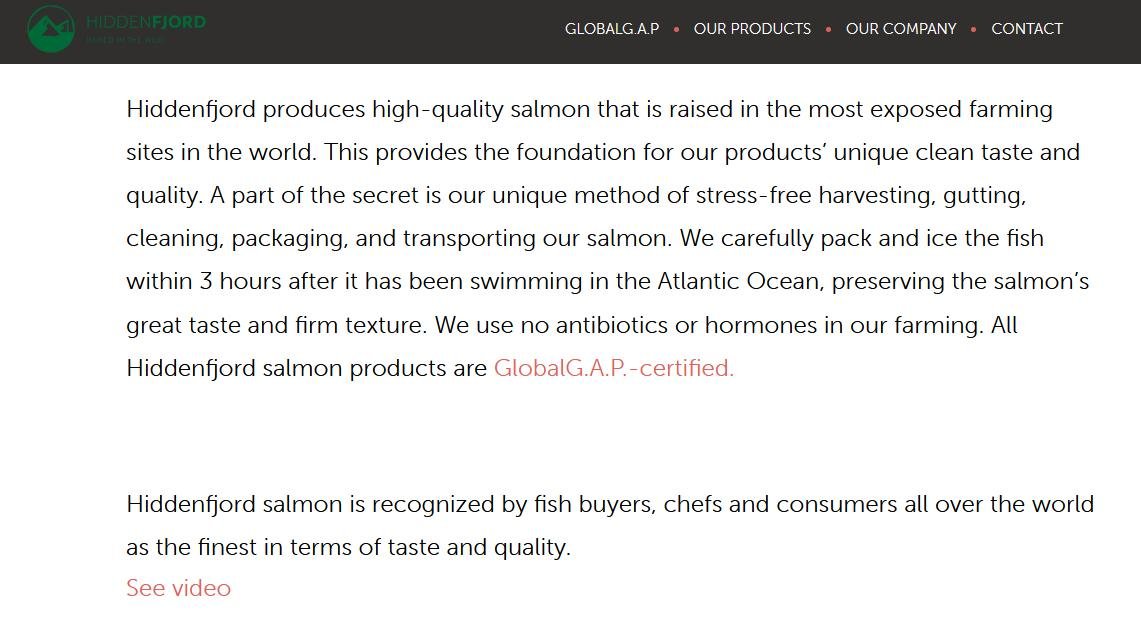Click the red dot after GLOBALG.A.P
Image resolution: width=1141 pixels, height=623 pixels.
(677, 29)
